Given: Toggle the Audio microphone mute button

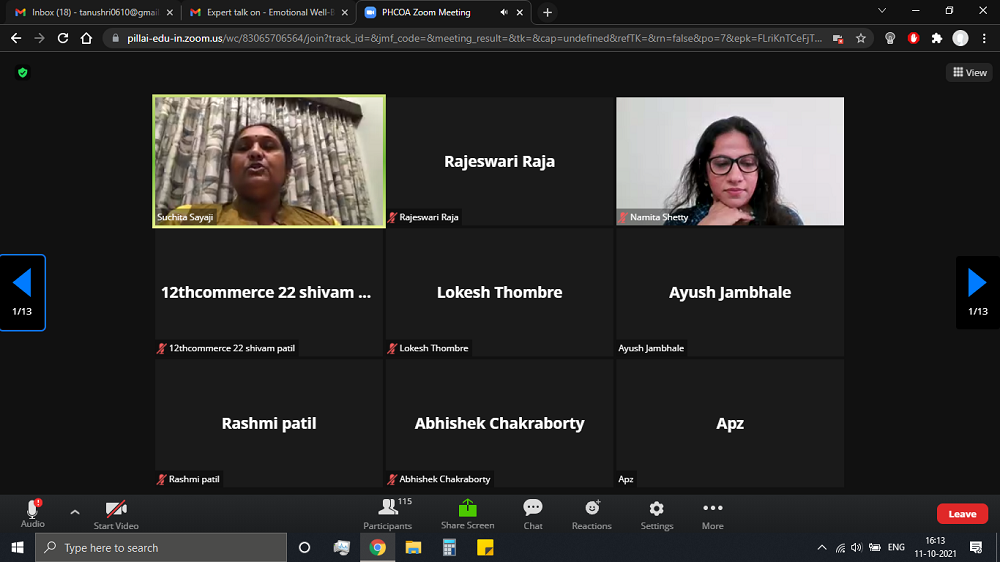Looking at the screenshot, I should (33, 512).
